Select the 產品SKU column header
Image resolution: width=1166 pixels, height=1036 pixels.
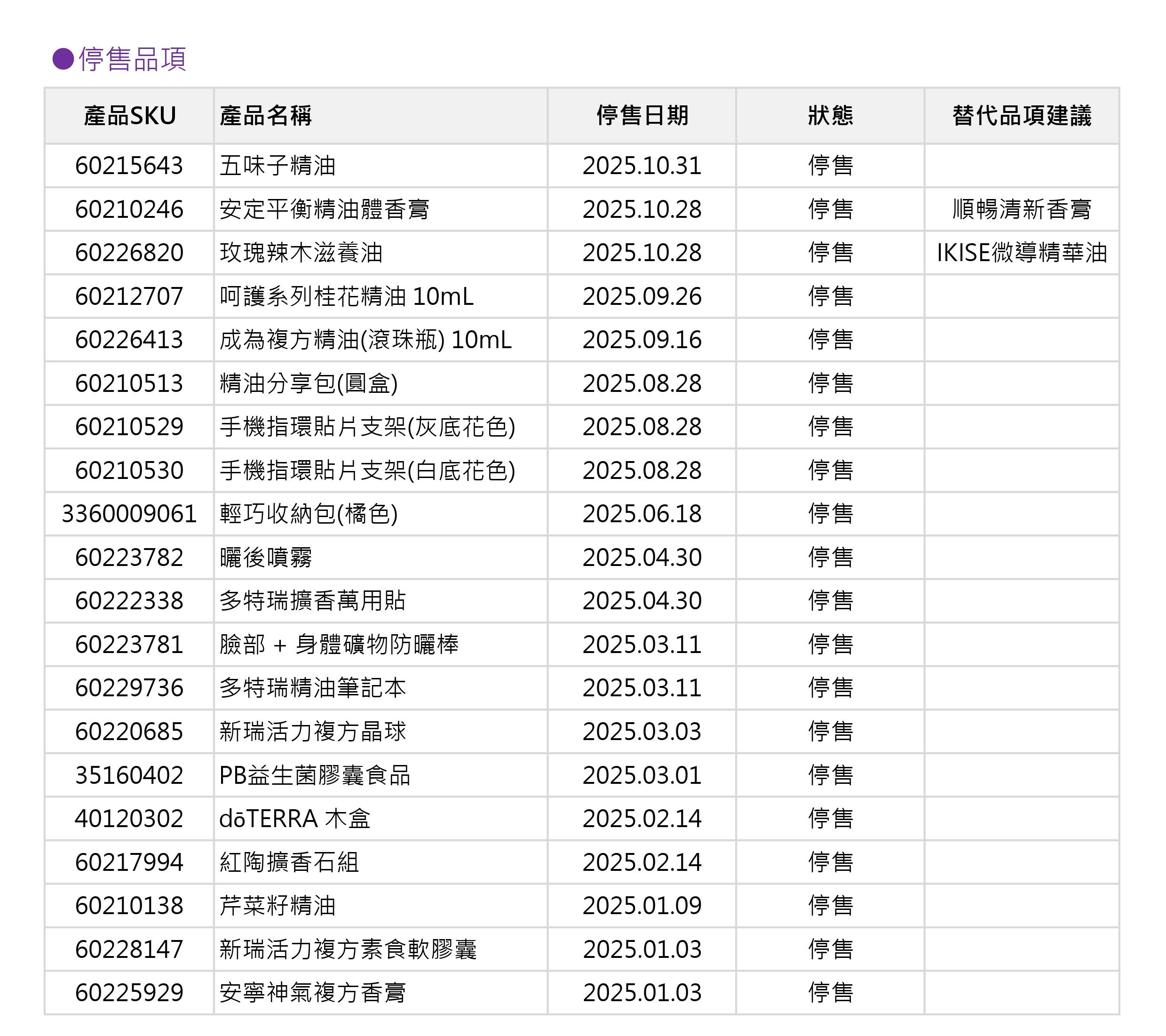click(129, 116)
